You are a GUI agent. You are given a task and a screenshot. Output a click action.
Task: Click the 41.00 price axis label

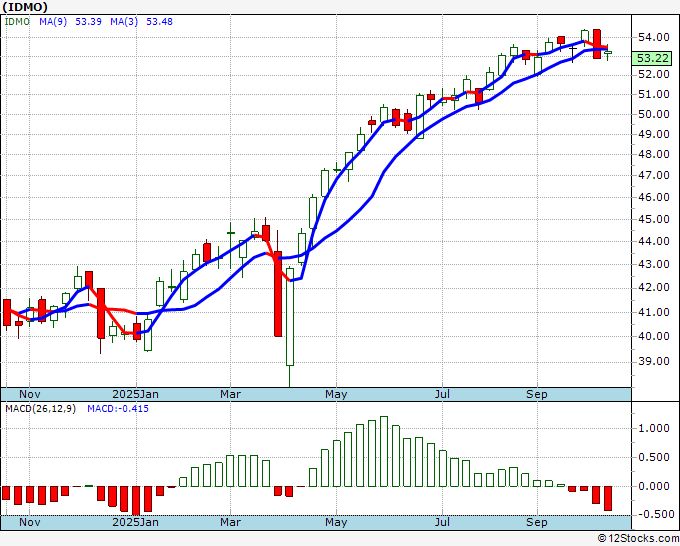(654, 312)
